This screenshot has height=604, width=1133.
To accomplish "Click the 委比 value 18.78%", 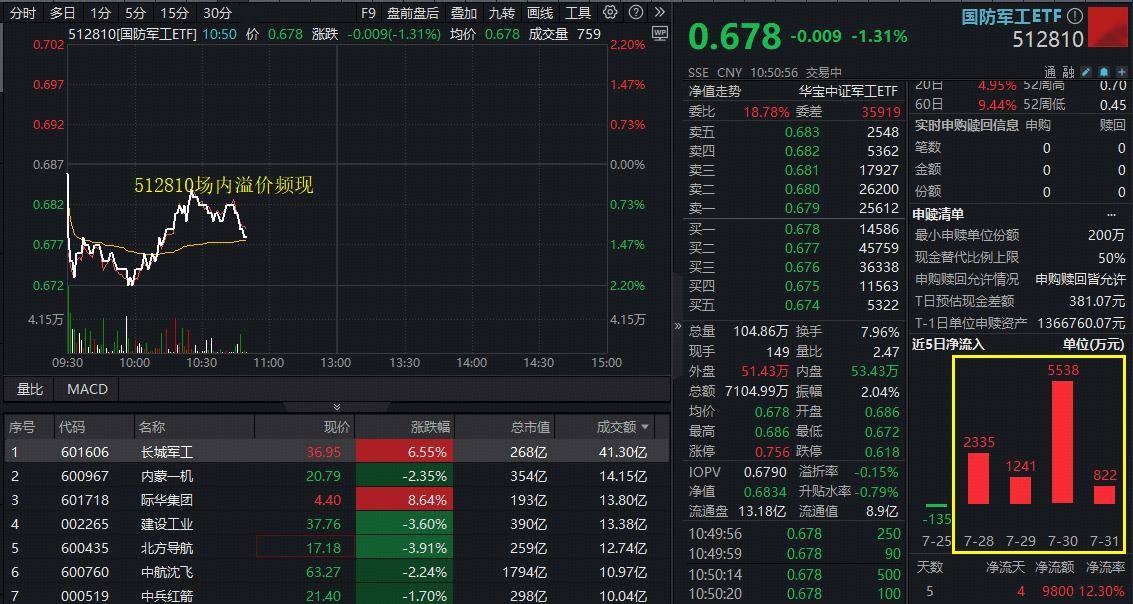I will (766, 112).
